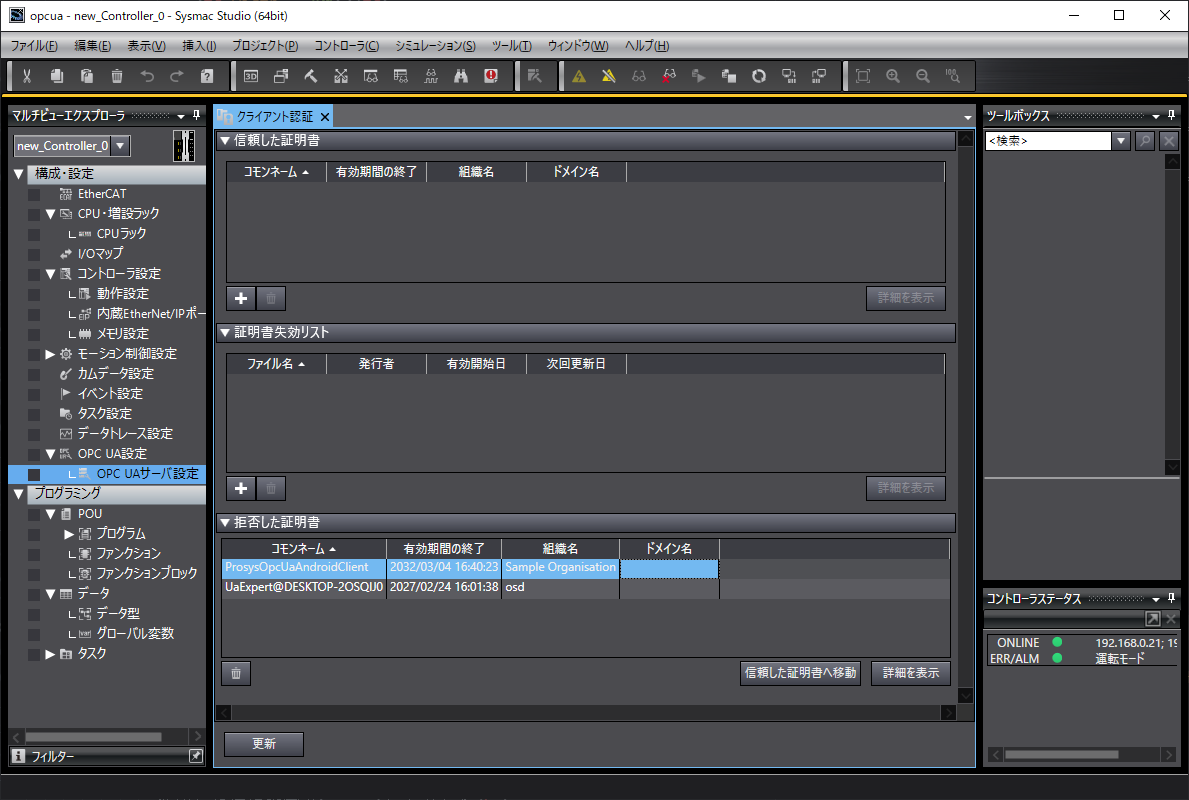Collapse the 拒否した証明書 section
This screenshot has width=1189, height=800.
(226, 523)
